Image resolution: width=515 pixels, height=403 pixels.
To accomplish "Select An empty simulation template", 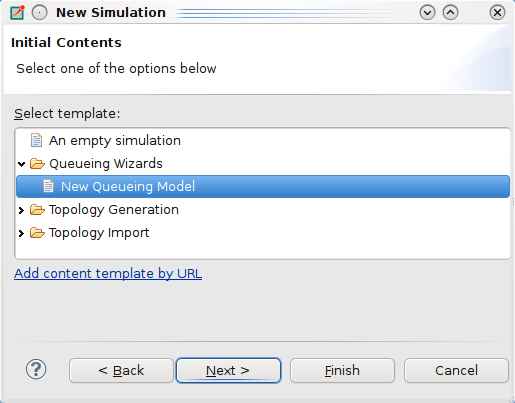I will coord(115,141).
